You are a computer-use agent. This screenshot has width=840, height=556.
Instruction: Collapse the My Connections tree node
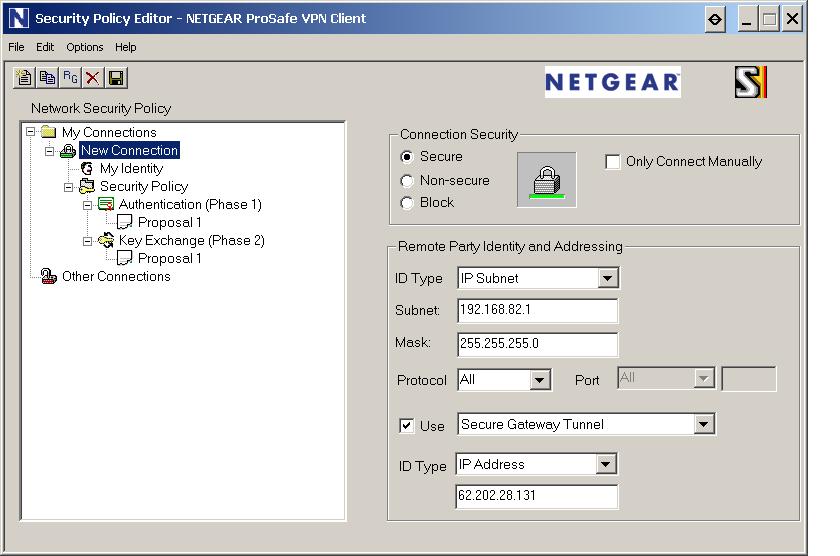pos(31,132)
